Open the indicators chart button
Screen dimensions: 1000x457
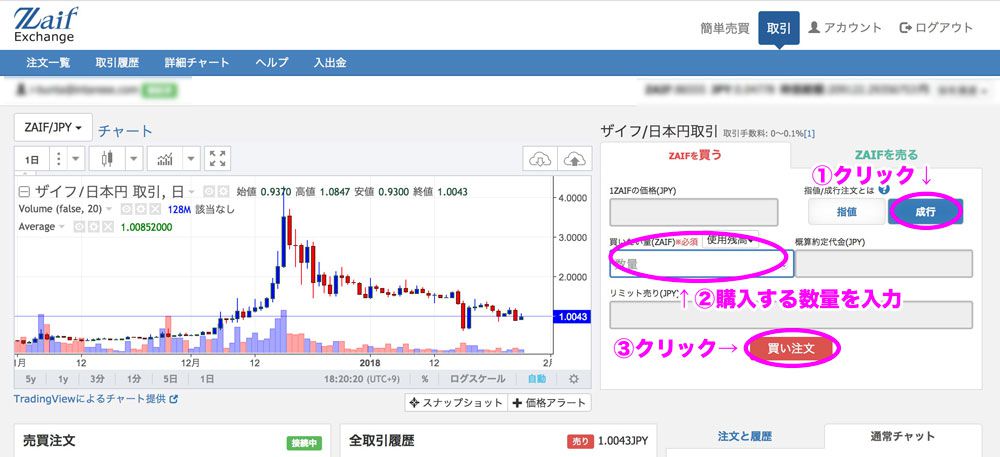click(165, 159)
